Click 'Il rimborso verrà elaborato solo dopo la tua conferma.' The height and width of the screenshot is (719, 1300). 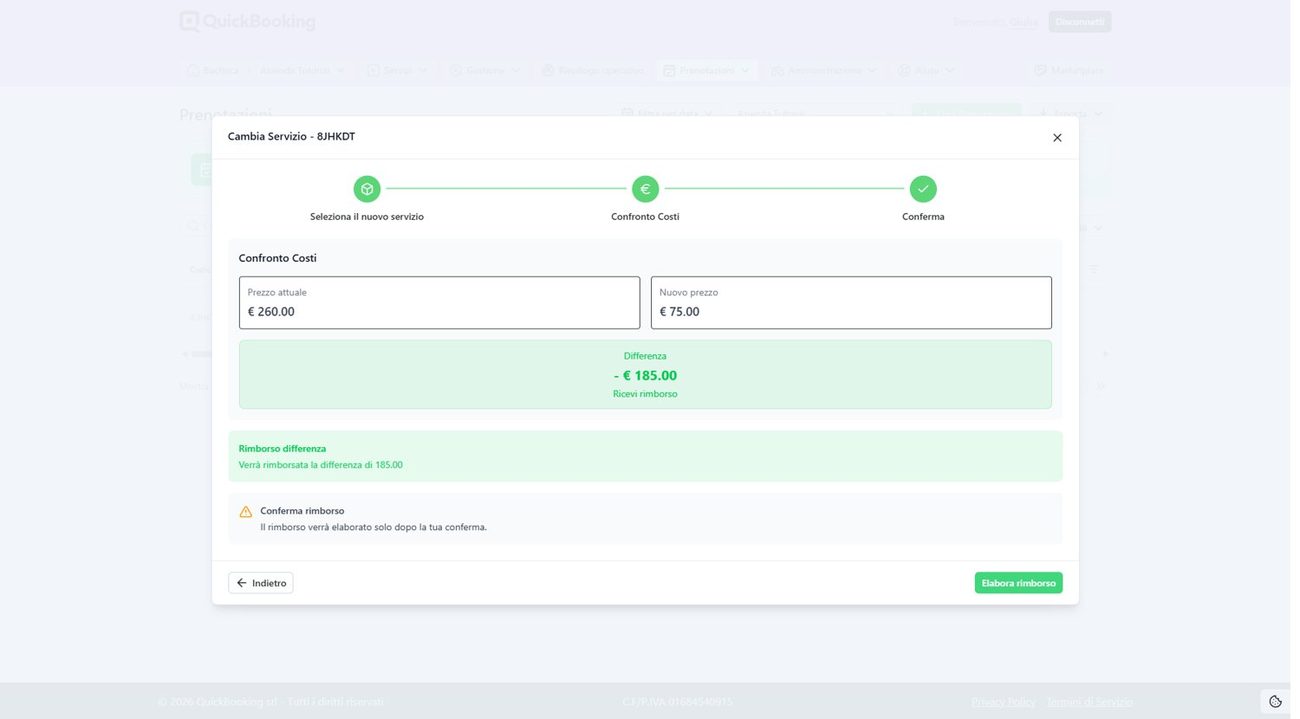click(373, 527)
